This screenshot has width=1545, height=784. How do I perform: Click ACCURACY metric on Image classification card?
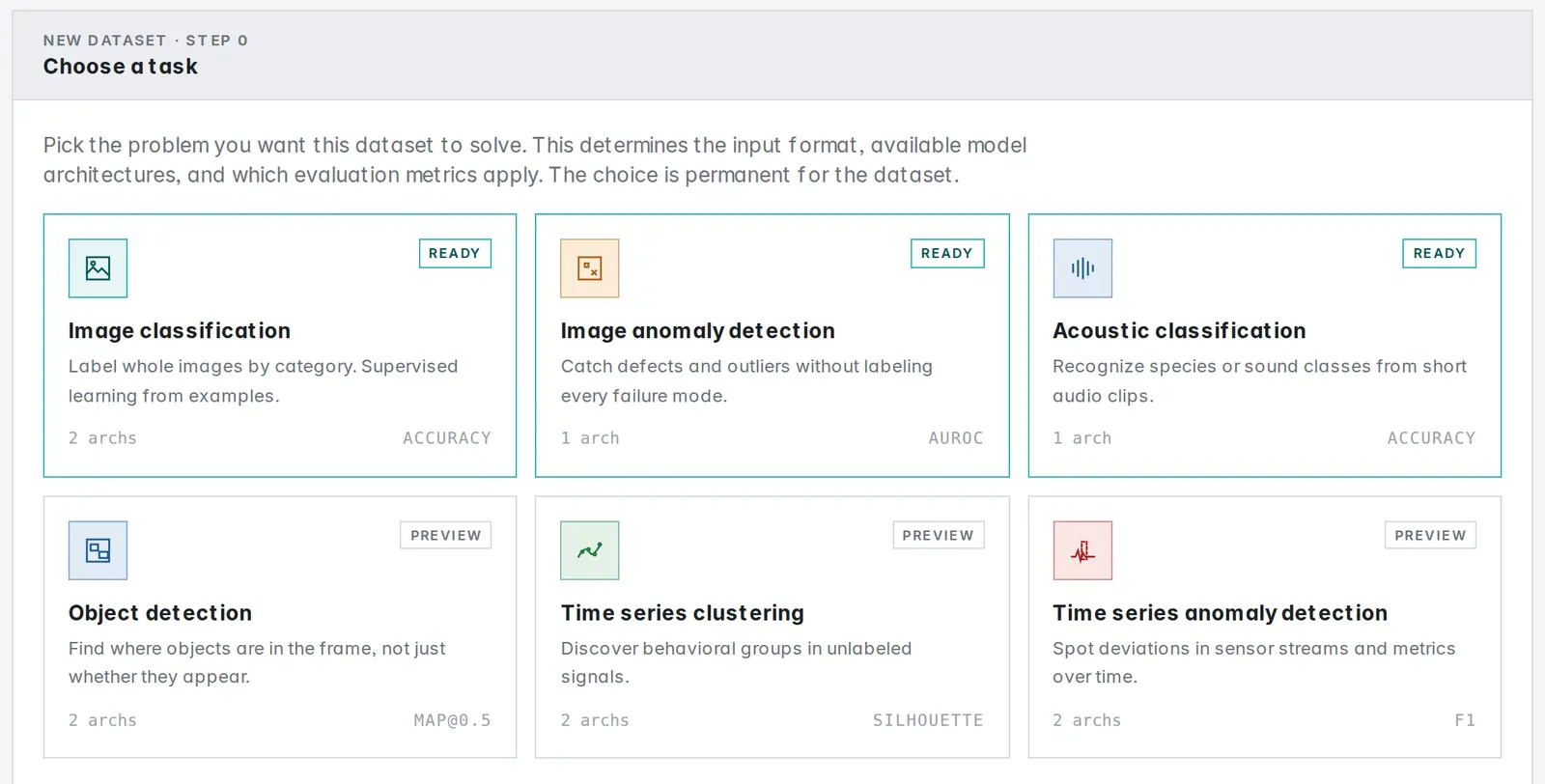pyautogui.click(x=447, y=438)
